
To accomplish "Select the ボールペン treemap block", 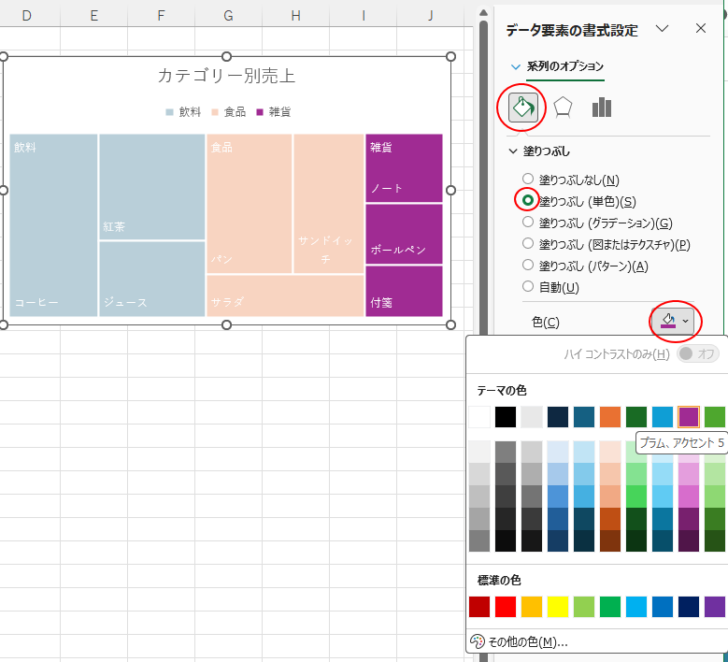I will 404,234.
